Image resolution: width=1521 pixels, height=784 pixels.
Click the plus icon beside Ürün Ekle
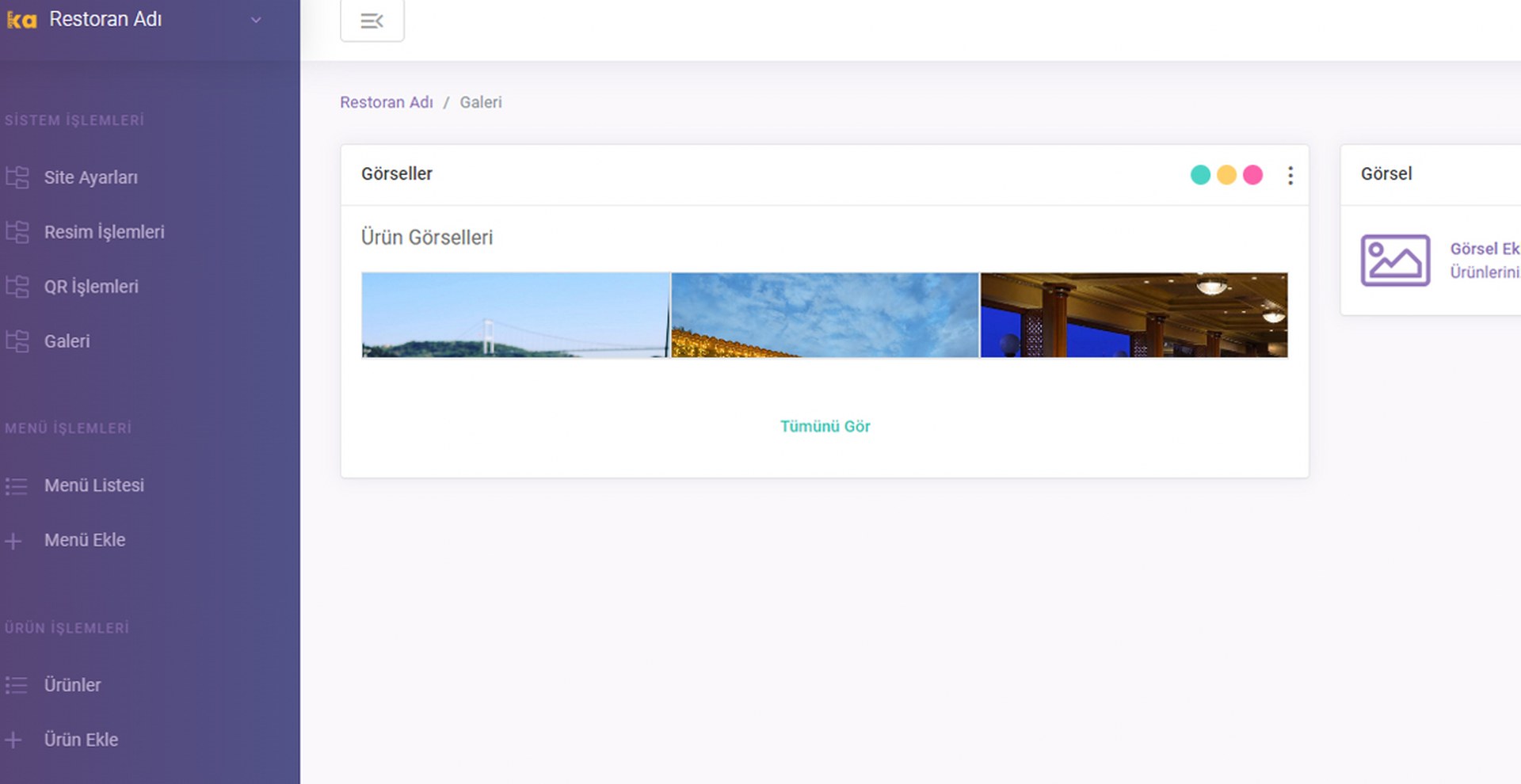click(13, 740)
